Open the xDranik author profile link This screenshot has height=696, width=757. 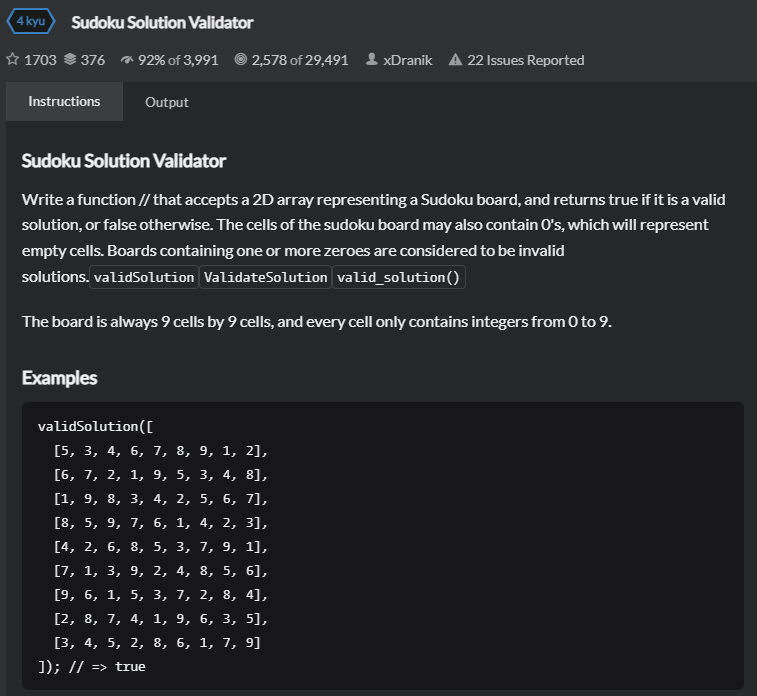pyautogui.click(x=407, y=60)
